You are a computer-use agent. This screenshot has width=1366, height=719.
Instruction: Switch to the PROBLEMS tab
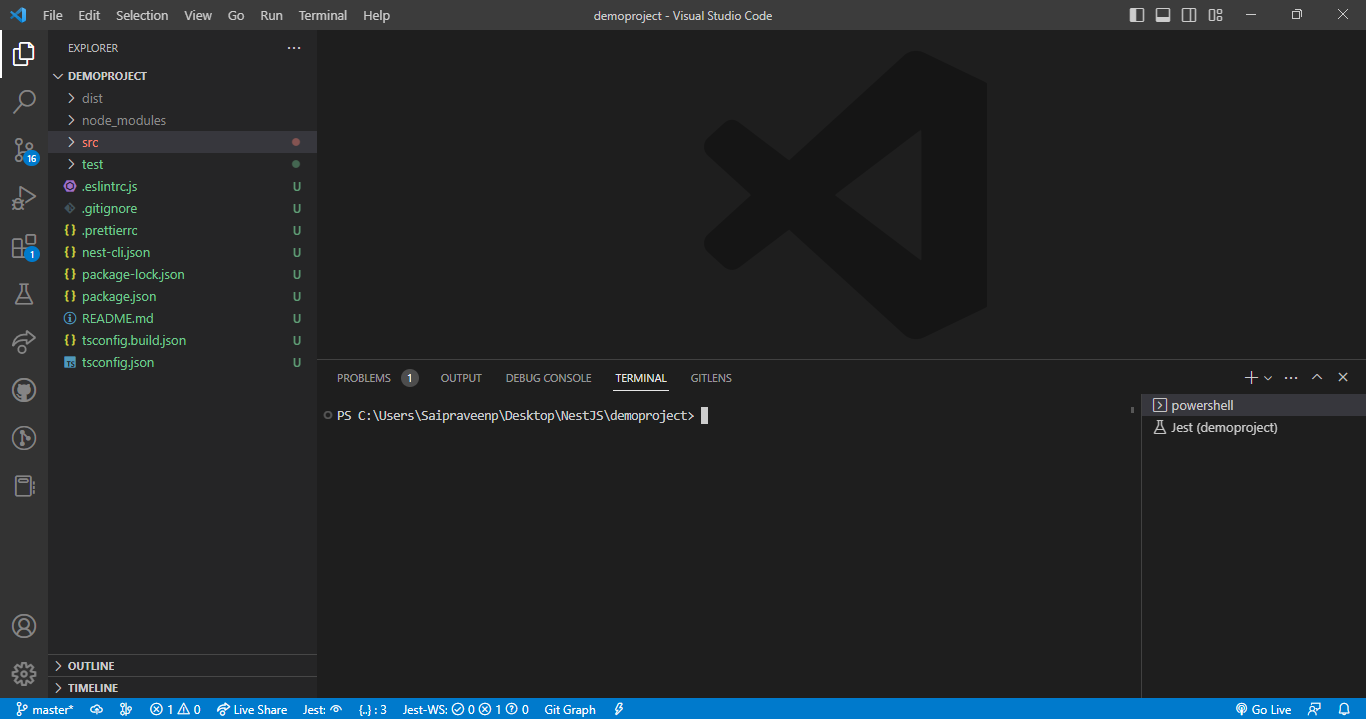pos(364,378)
